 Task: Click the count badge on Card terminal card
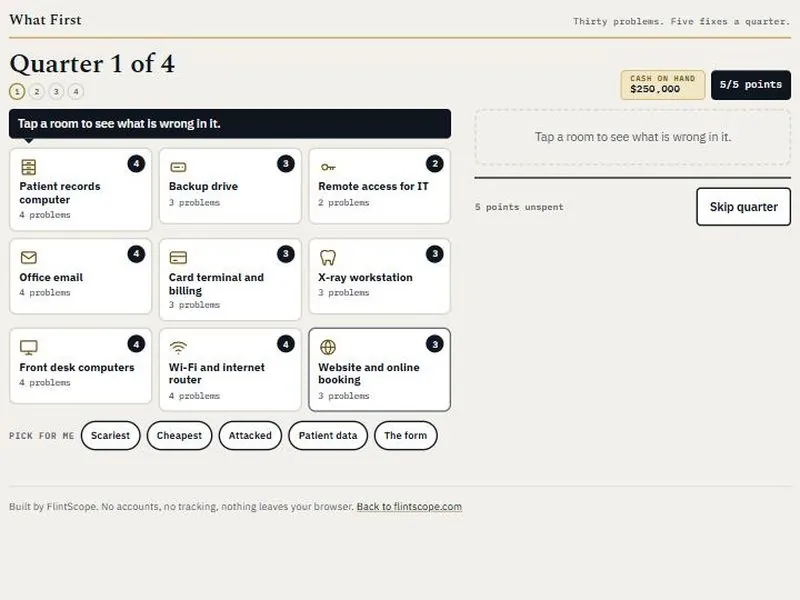coord(286,254)
